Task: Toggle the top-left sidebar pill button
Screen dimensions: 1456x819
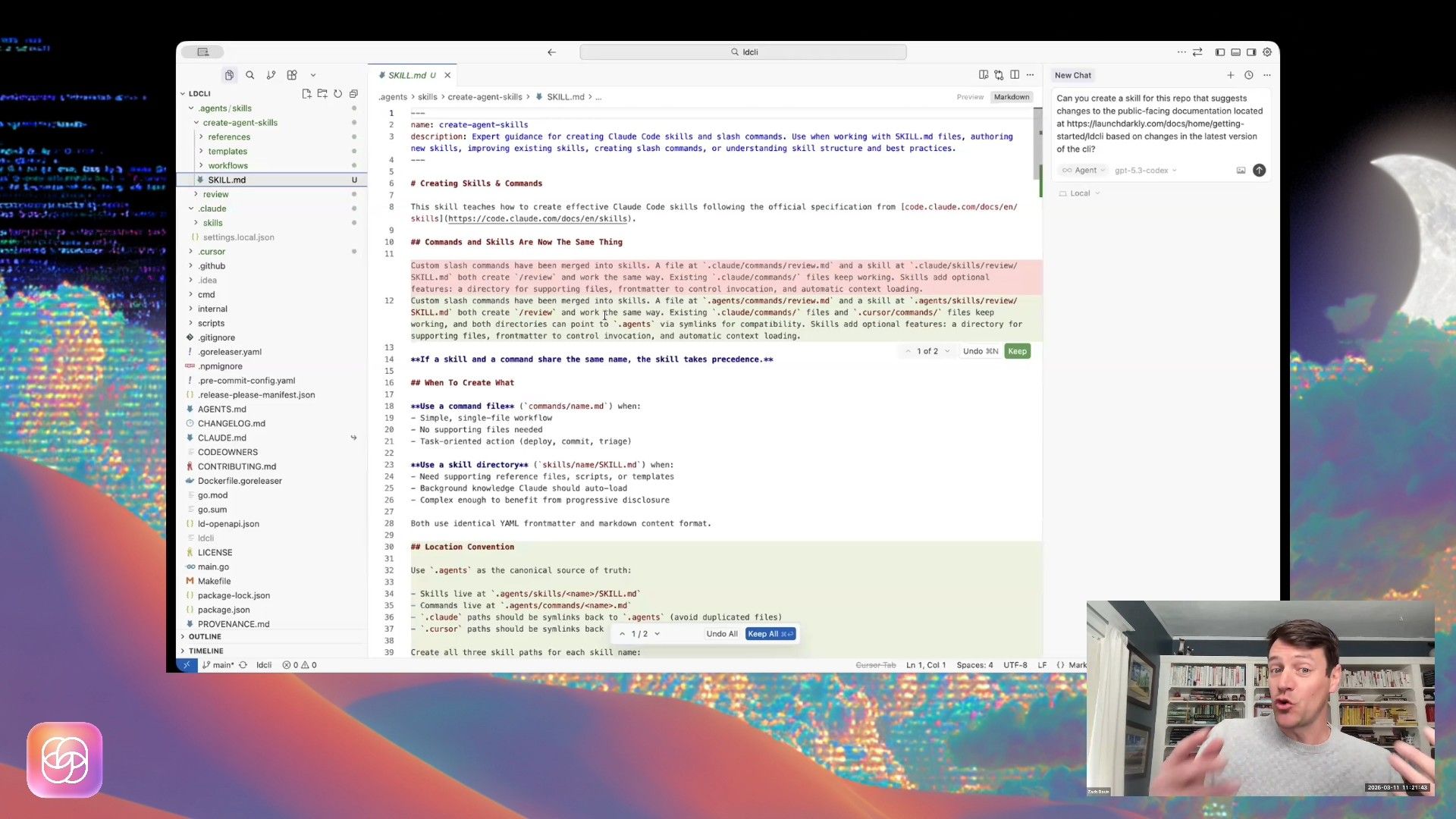Action: (203, 52)
